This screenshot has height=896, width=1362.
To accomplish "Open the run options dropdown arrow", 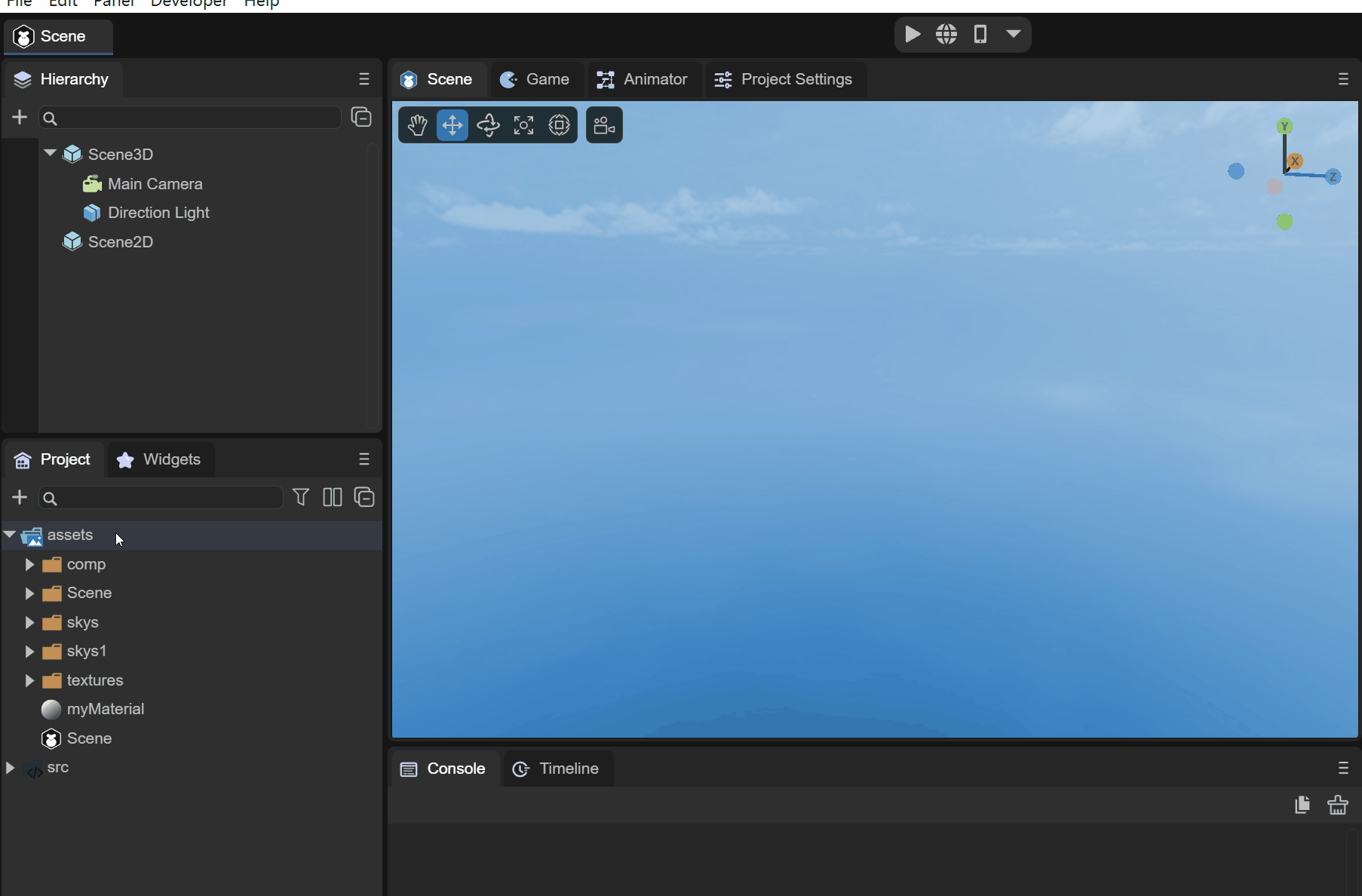I will [x=1014, y=34].
